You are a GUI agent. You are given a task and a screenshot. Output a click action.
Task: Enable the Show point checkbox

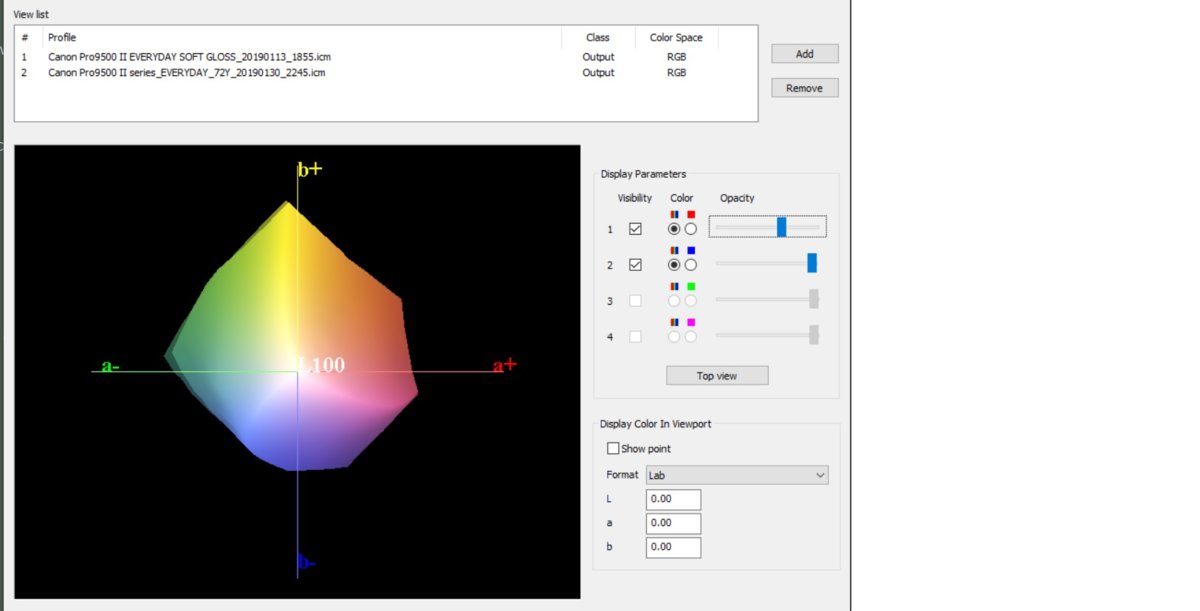click(x=614, y=449)
